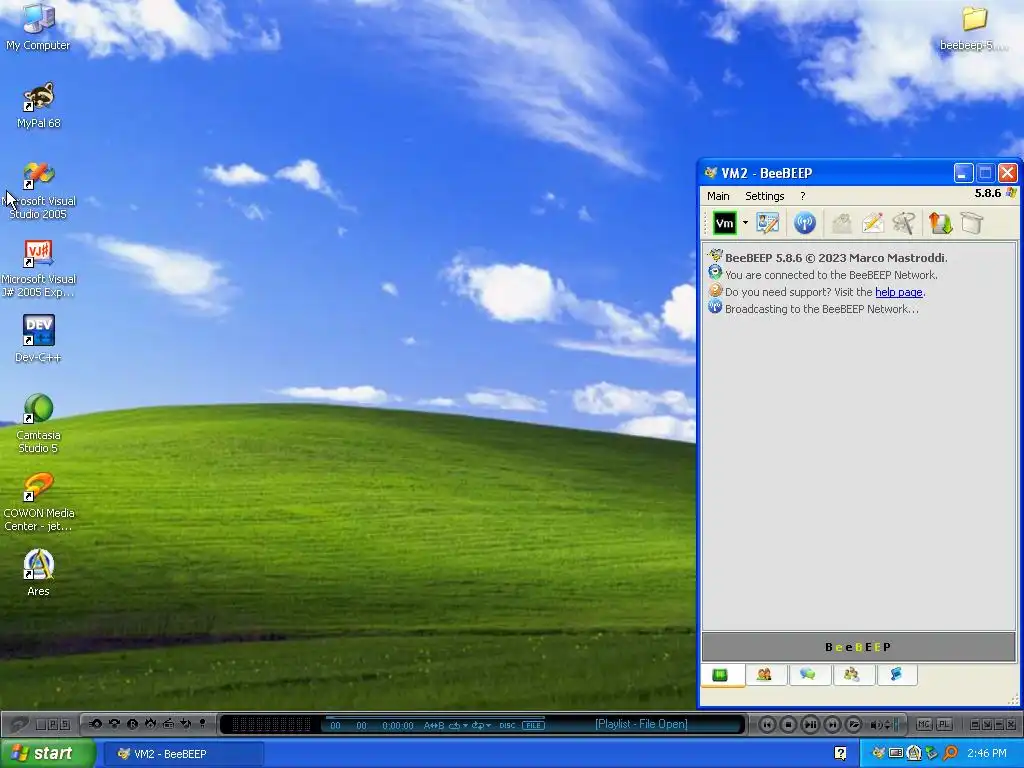
Task: Click the greyed-out group wand toolbar icon
Action: tap(904, 223)
